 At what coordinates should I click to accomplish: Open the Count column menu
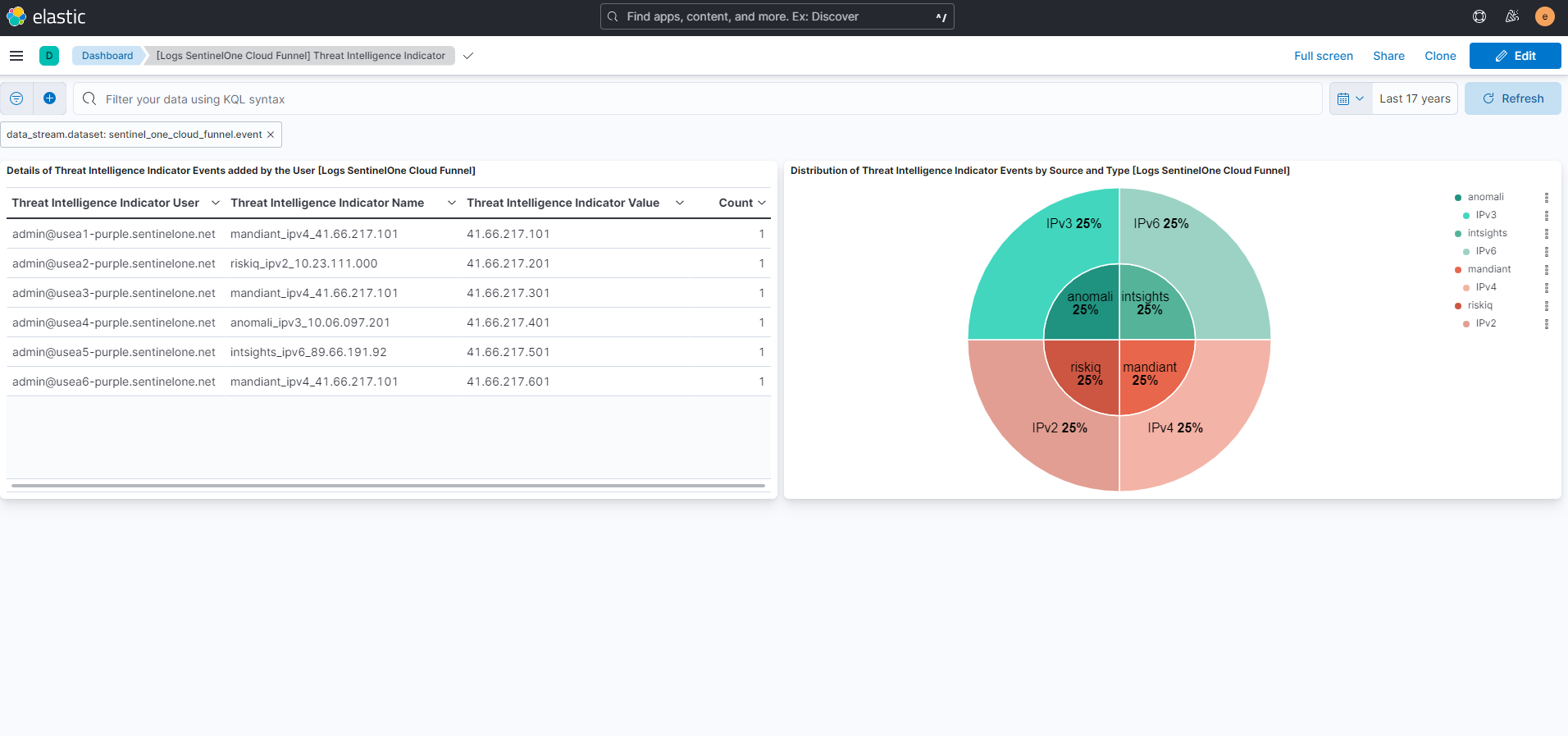click(762, 203)
